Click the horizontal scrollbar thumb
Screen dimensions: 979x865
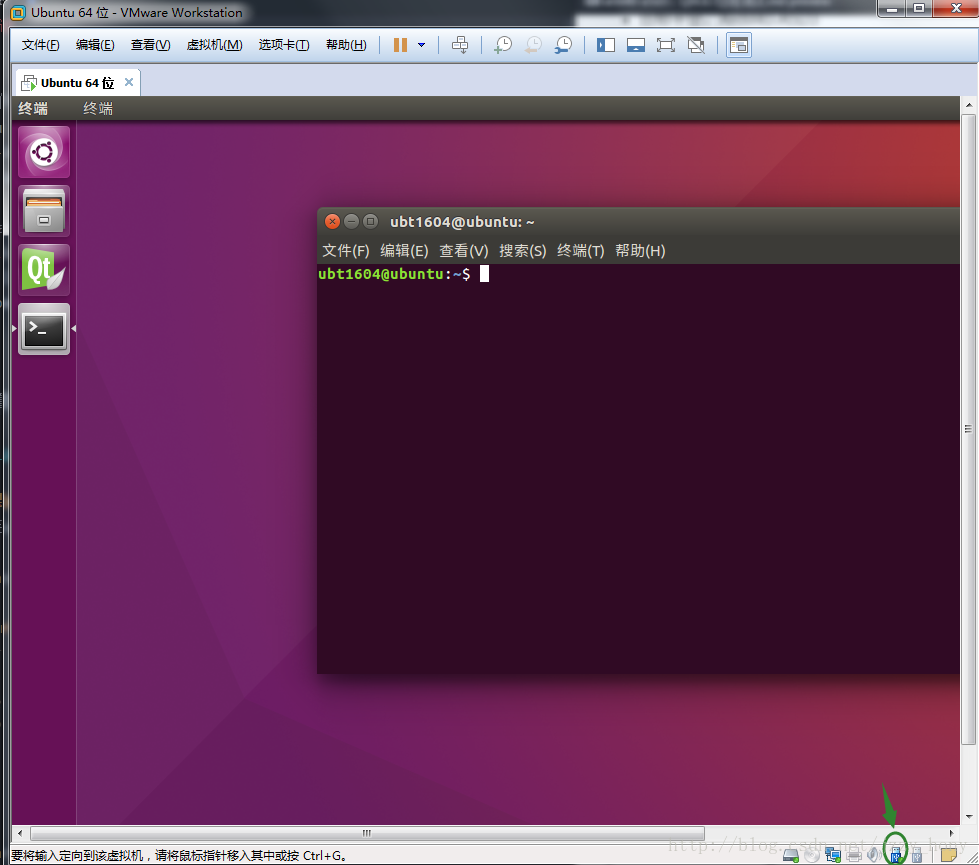[x=367, y=833]
